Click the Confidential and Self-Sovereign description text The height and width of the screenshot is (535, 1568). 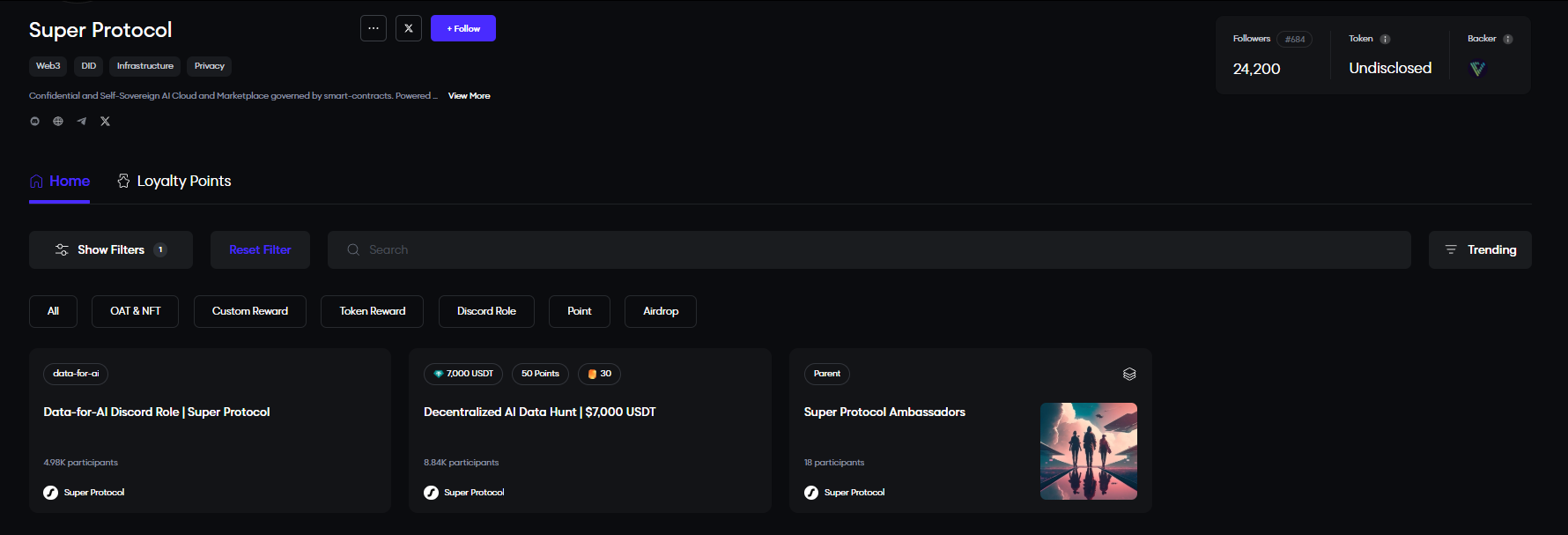[x=233, y=96]
